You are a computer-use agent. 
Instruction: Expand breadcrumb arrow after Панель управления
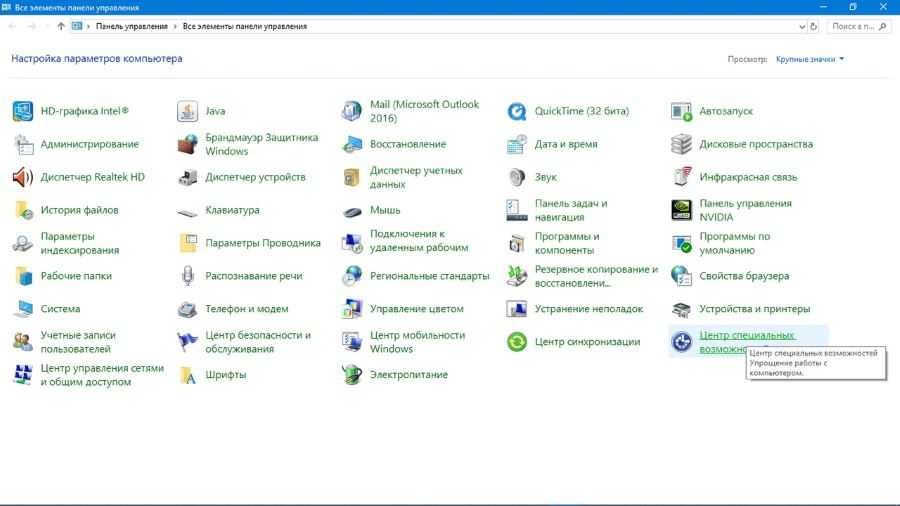175,26
